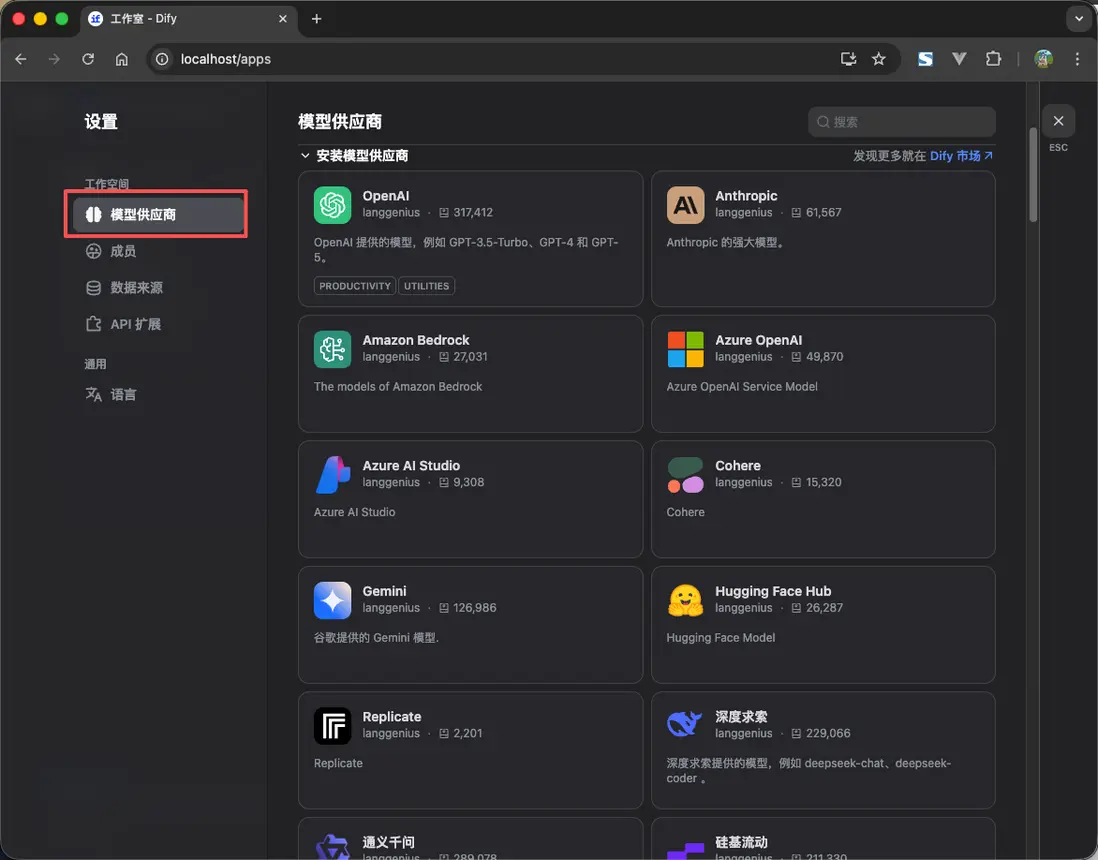Viewport: 1098px width, 860px height.
Task: Open the Dify 市场 link
Action: pos(961,155)
